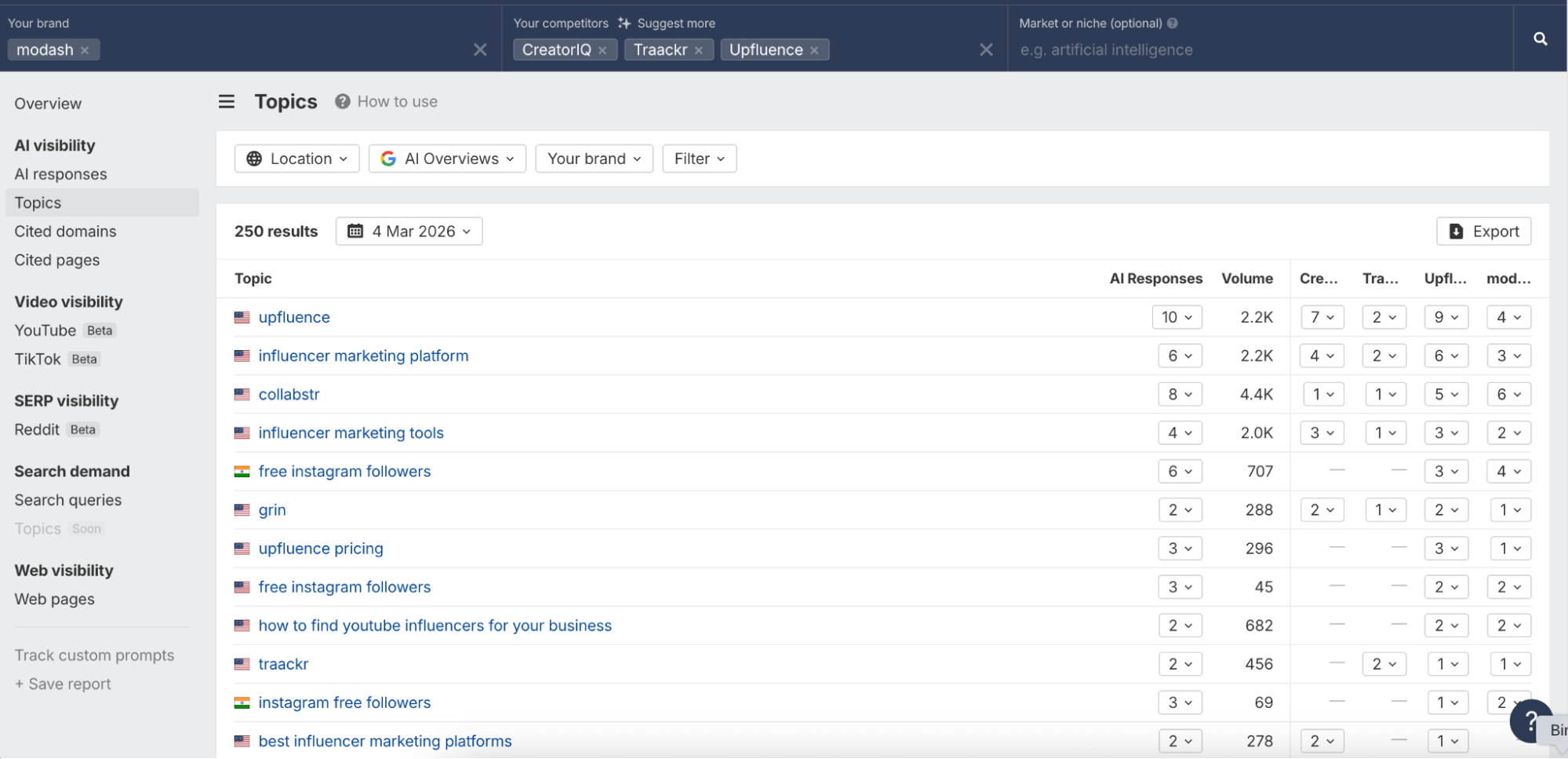Open the collabstr topic link

click(289, 394)
